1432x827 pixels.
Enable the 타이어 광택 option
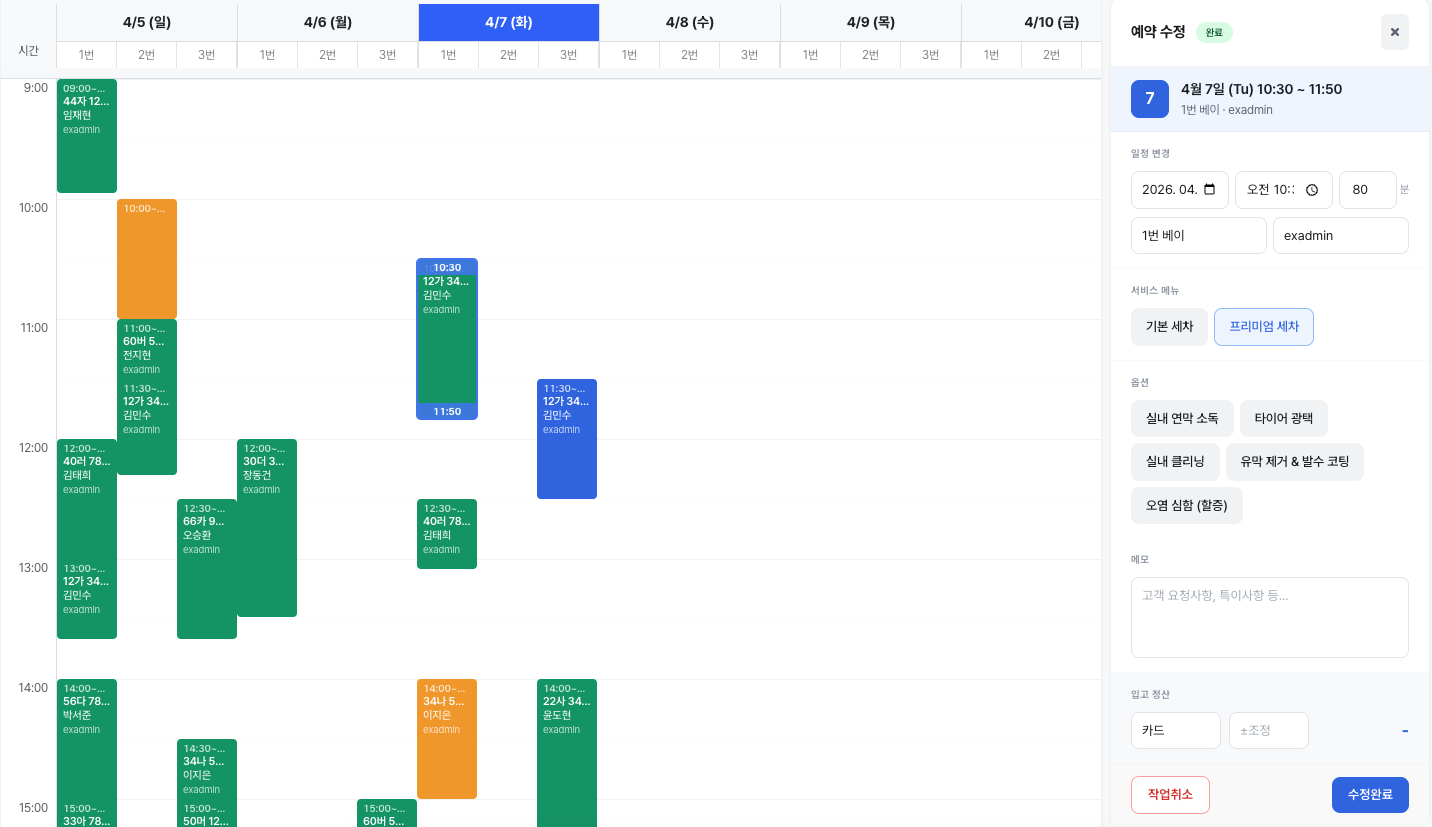click(1283, 419)
